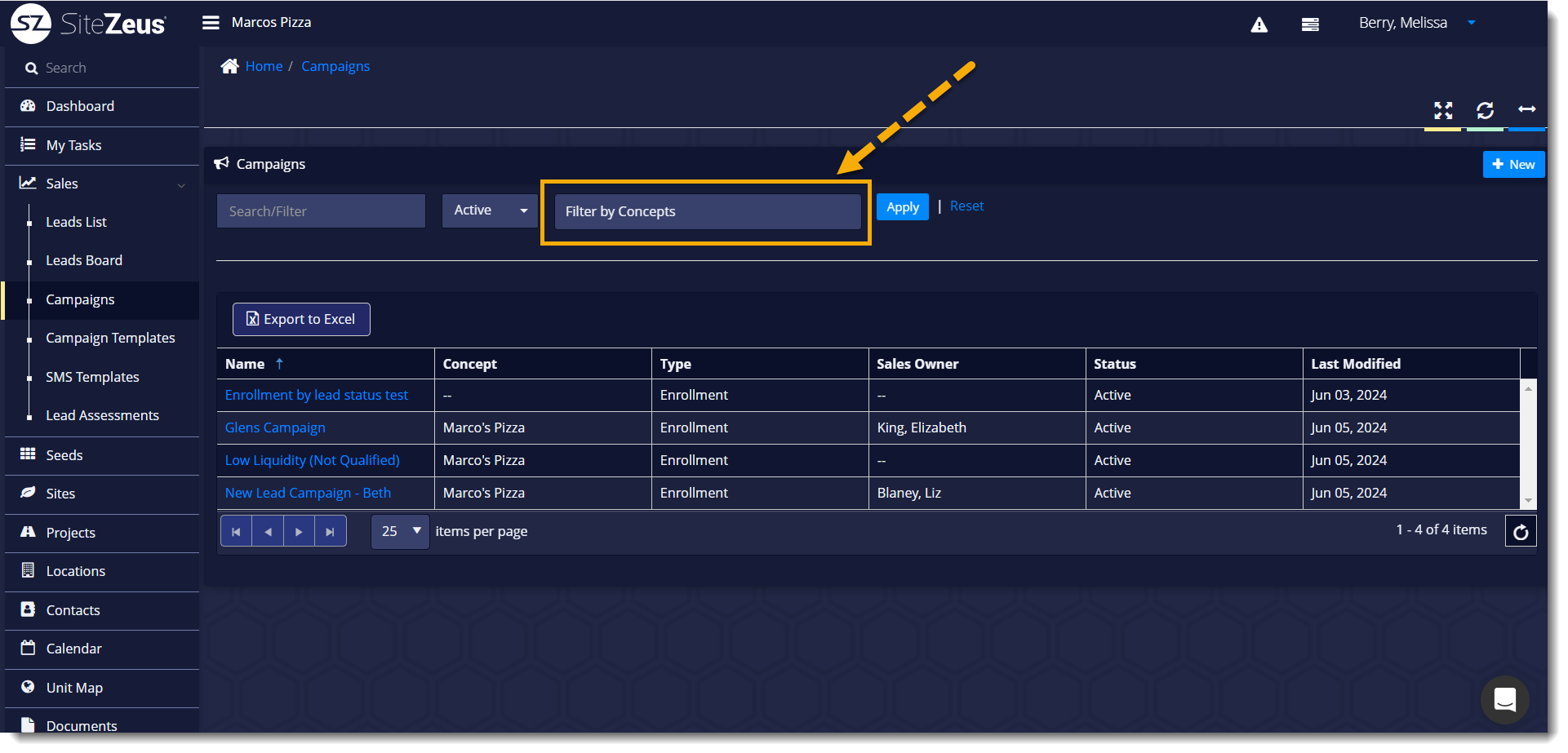
Task: Click the 1 - 4 of 4 items text
Action: (x=1441, y=529)
